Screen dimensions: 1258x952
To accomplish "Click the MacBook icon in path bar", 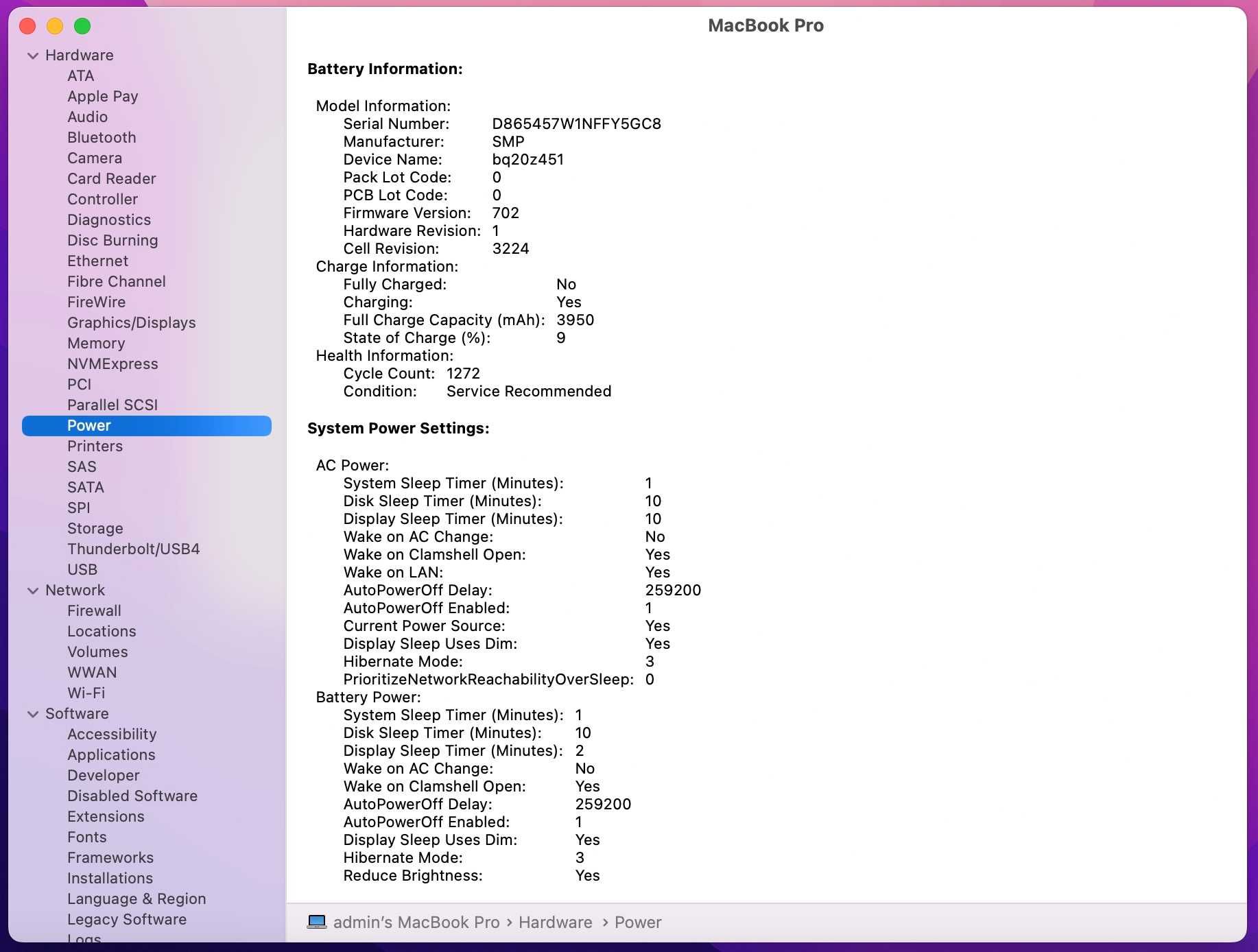I will click(x=316, y=922).
